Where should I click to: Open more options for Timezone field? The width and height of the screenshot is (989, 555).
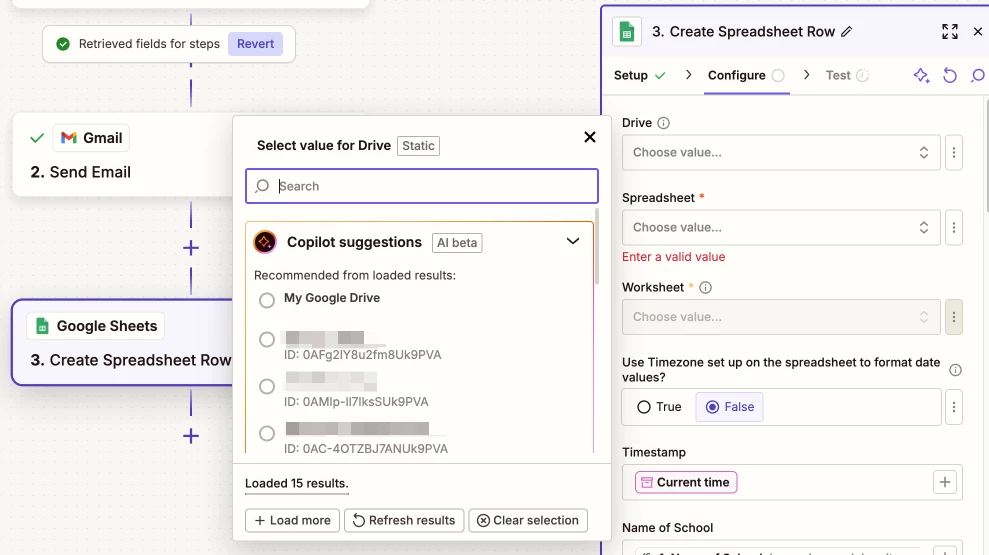954,407
